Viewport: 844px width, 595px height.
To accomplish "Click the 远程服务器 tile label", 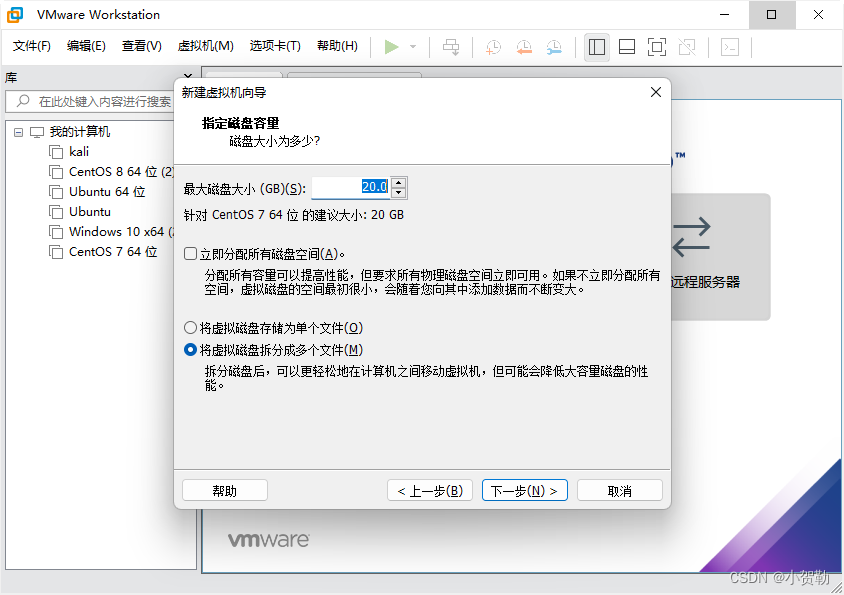I will point(706,282).
